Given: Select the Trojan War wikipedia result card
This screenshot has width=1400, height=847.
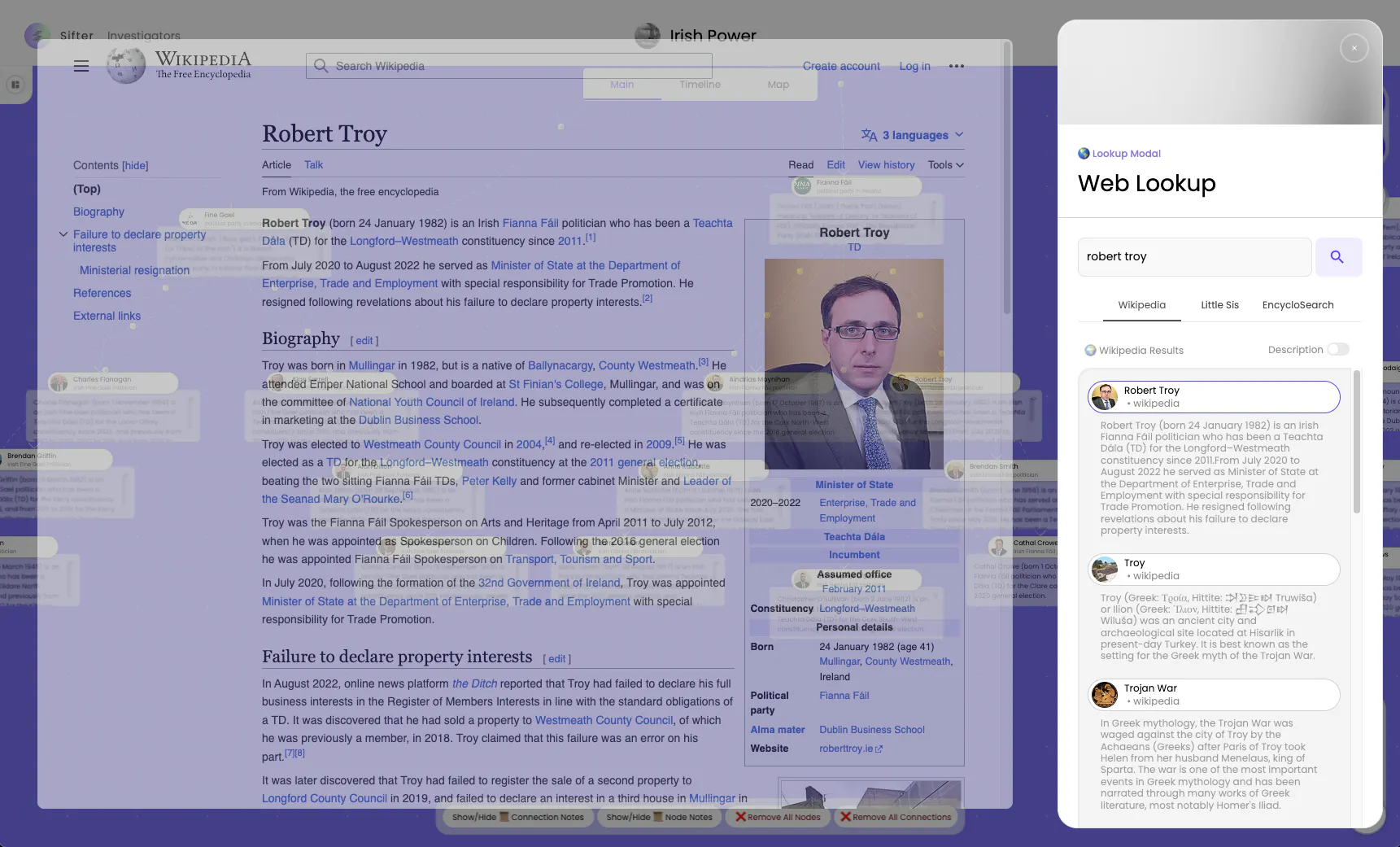Looking at the screenshot, I should (1214, 695).
